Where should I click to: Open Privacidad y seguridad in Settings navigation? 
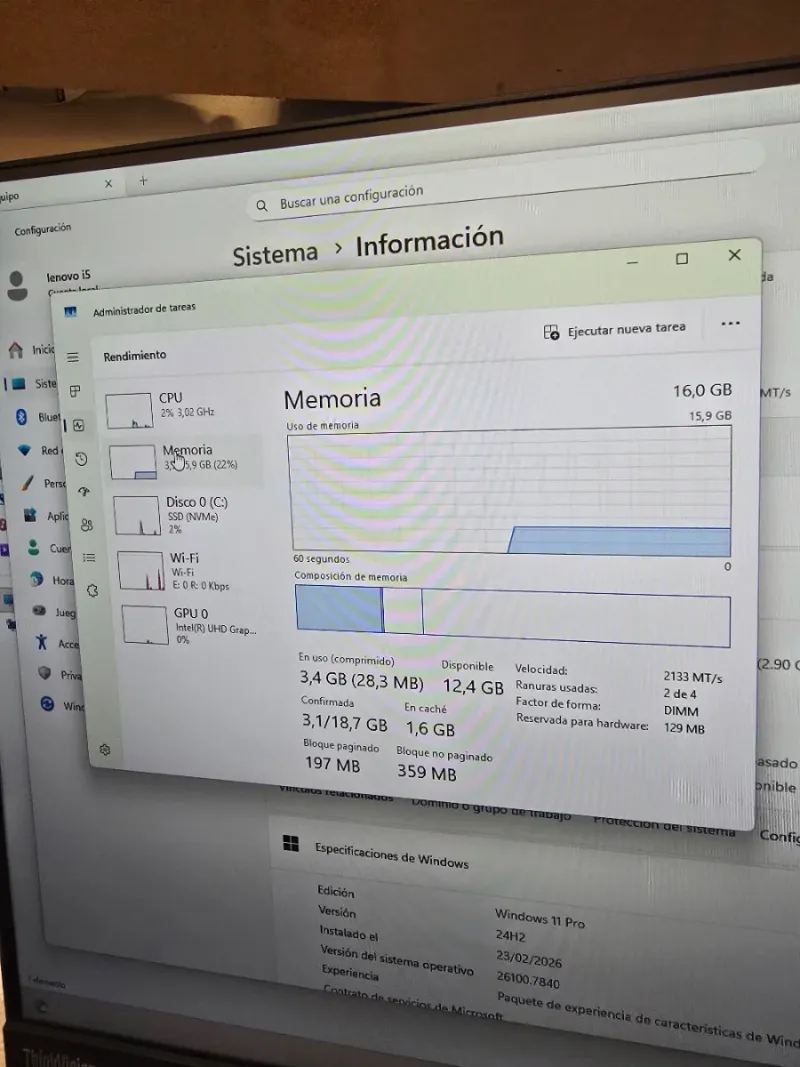[61, 674]
